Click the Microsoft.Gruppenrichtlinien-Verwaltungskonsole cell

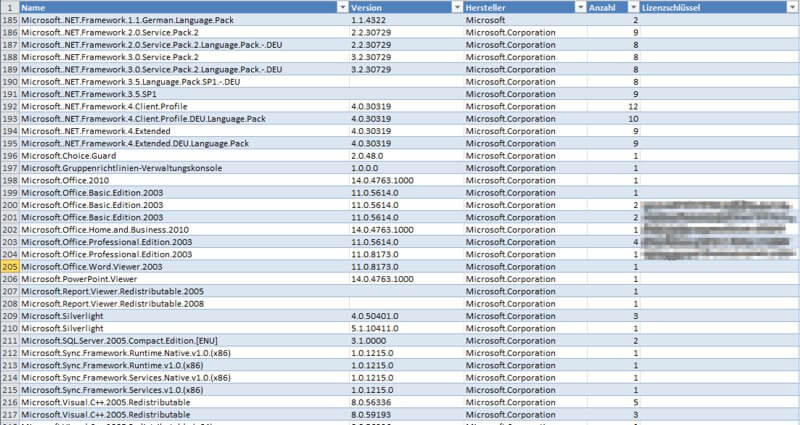[184, 168]
